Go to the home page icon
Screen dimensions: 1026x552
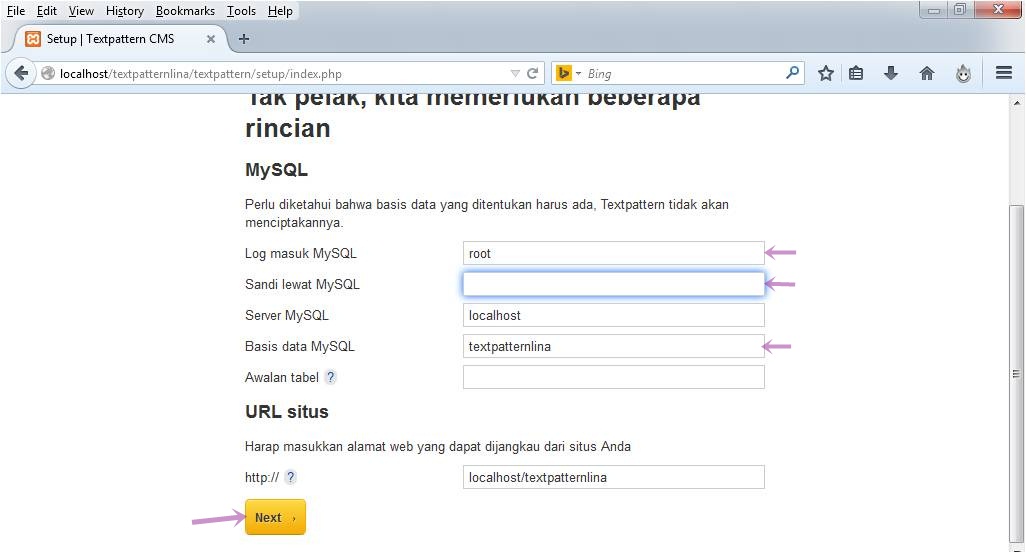coord(927,73)
